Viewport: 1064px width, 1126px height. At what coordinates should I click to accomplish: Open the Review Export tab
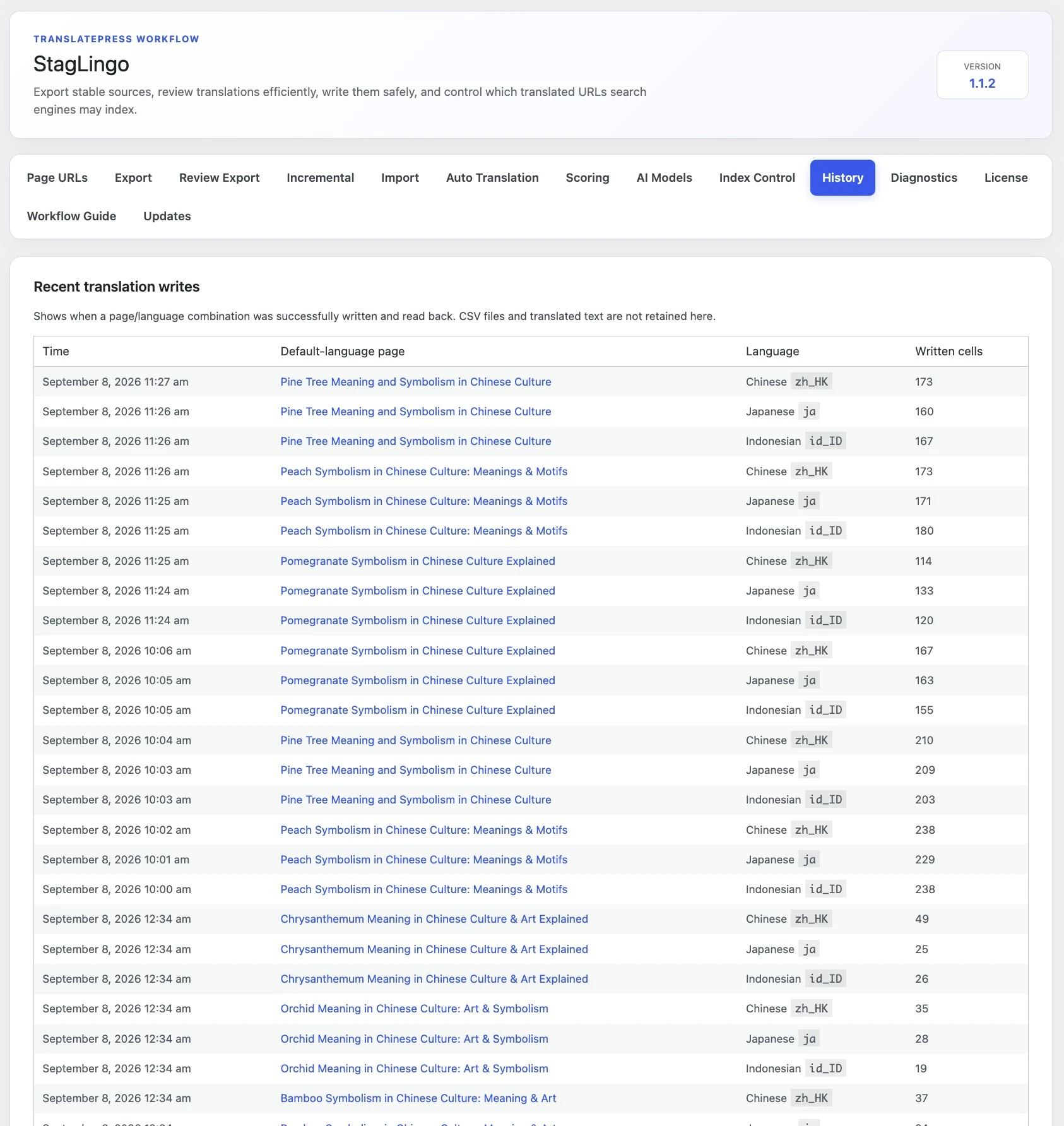[x=219, y=178]
